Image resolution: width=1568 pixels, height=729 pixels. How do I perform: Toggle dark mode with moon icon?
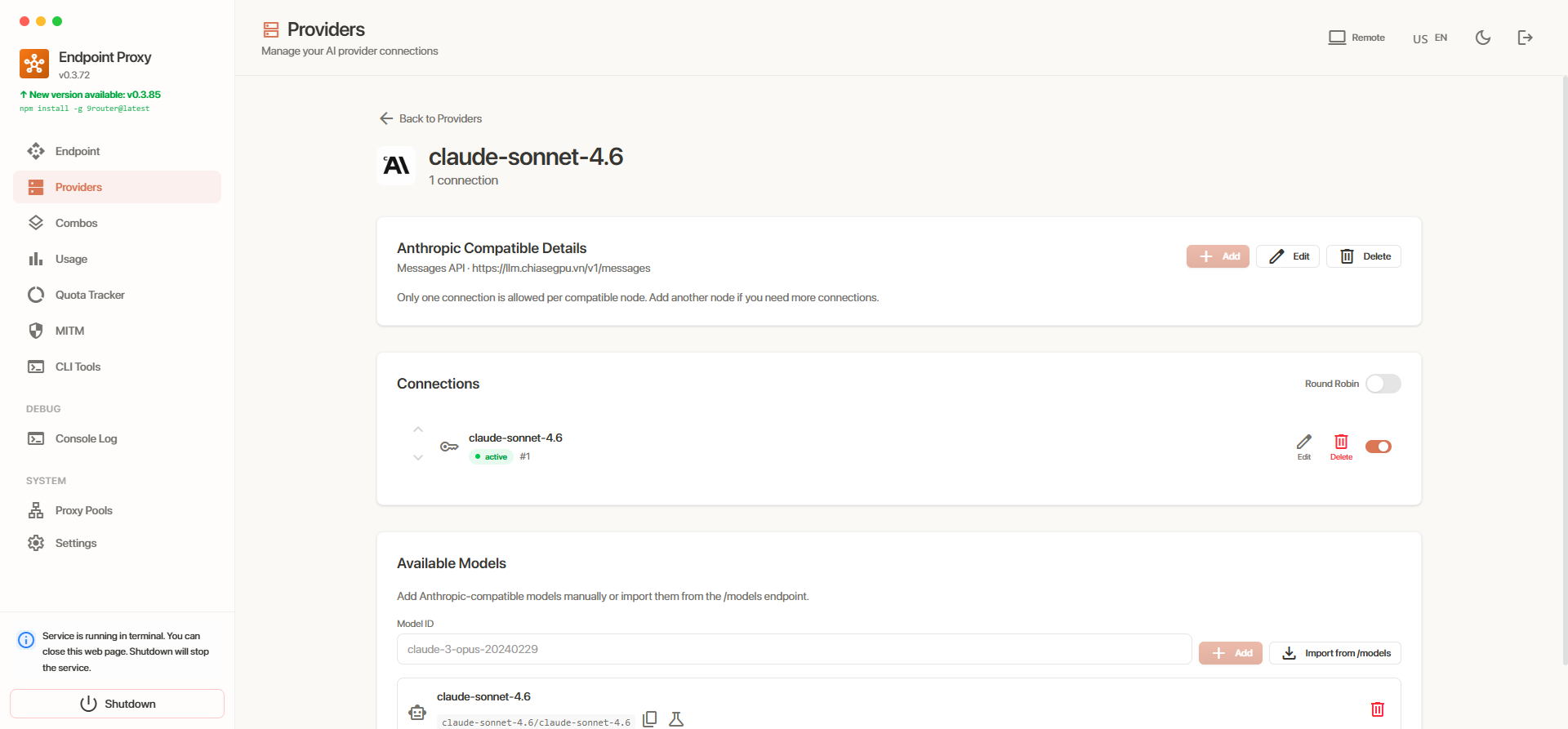[1483, 38]
